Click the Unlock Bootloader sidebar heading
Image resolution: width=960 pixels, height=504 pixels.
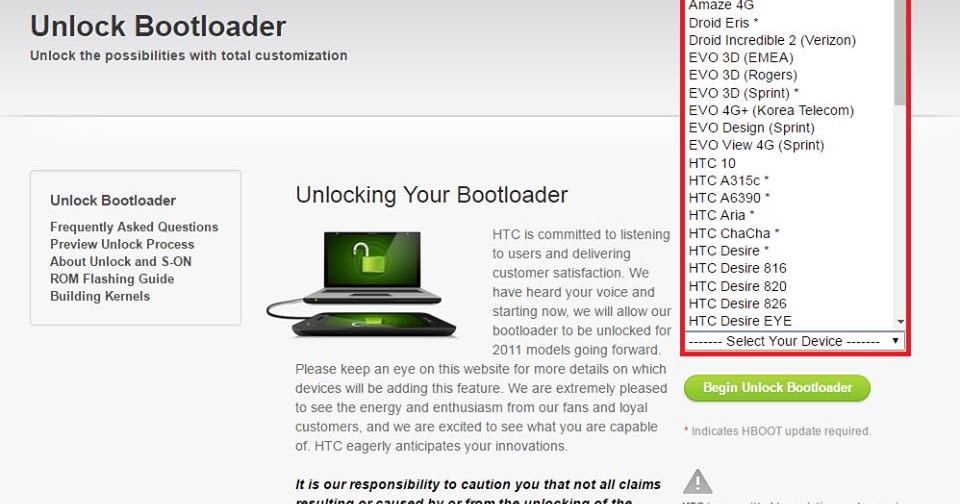113,200
